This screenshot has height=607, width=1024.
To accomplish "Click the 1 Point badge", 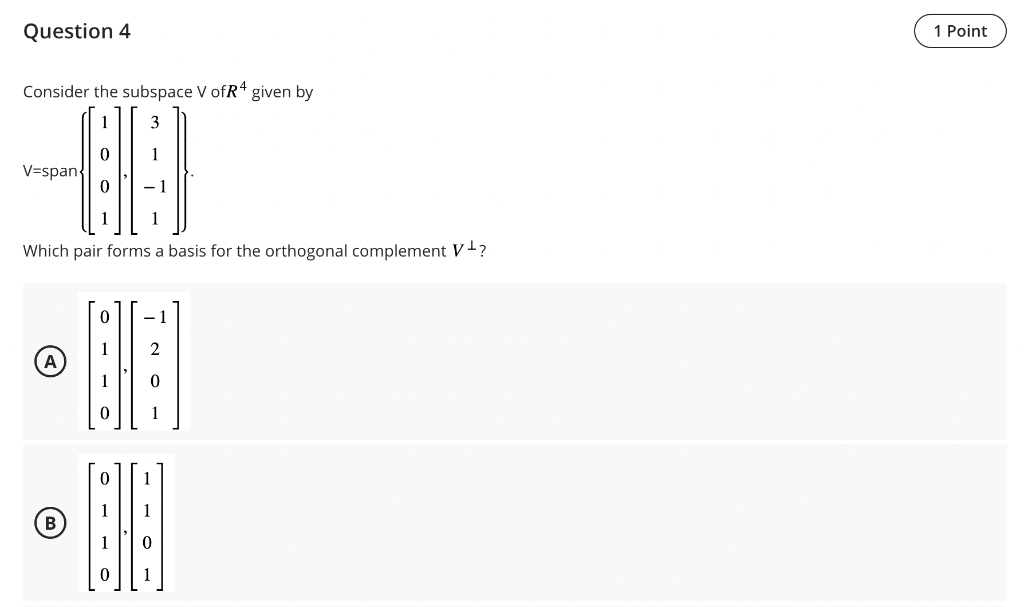I will (959, 31).
